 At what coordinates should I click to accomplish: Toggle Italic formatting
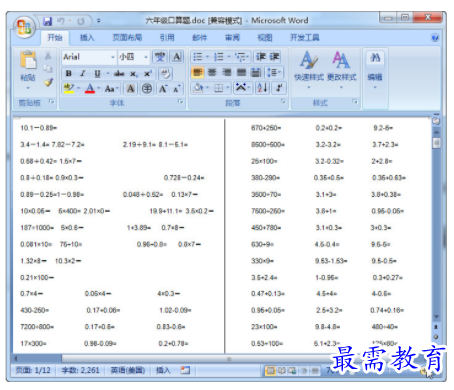coord(83,73)
